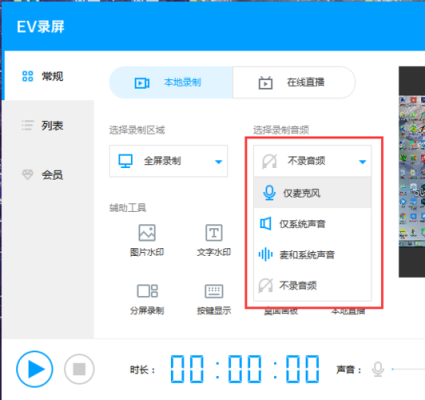Click the 辅助工具 section label

(128, 208)
